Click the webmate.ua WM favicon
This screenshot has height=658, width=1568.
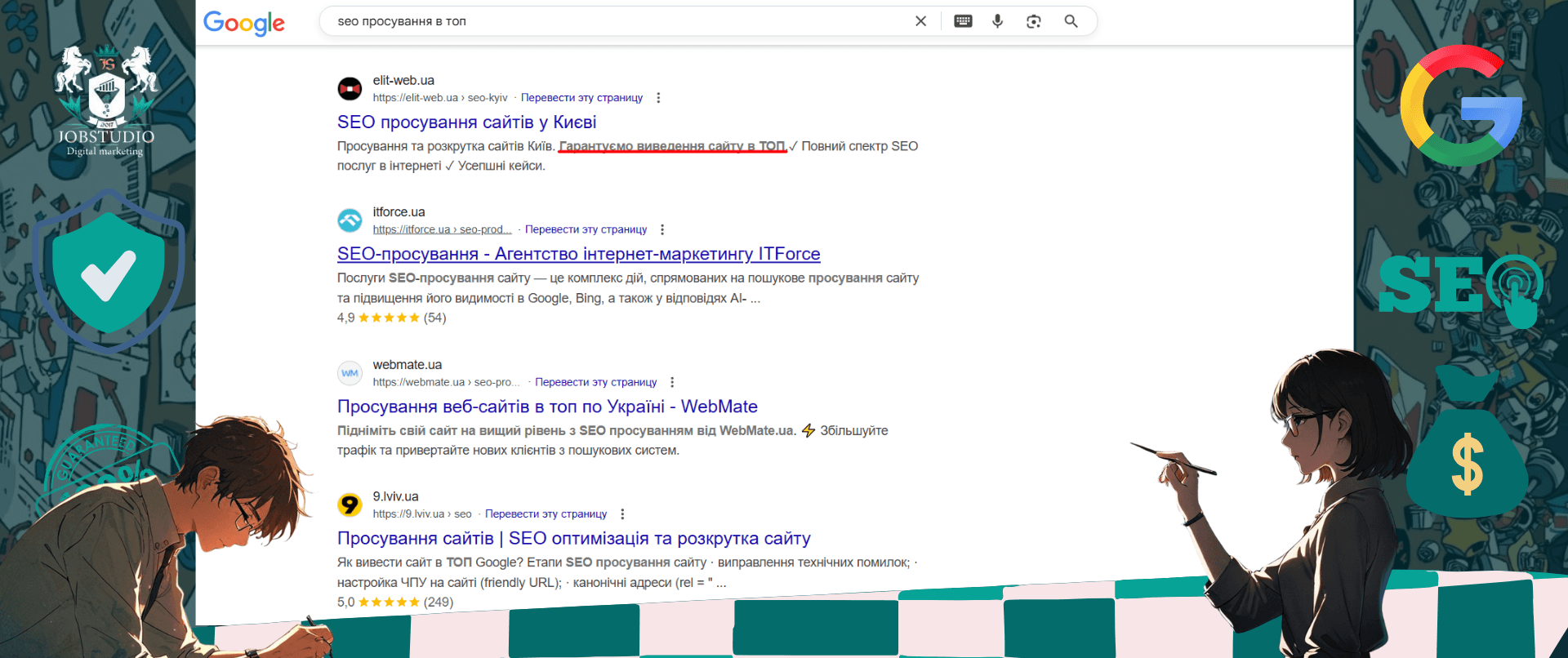point(350,373)
